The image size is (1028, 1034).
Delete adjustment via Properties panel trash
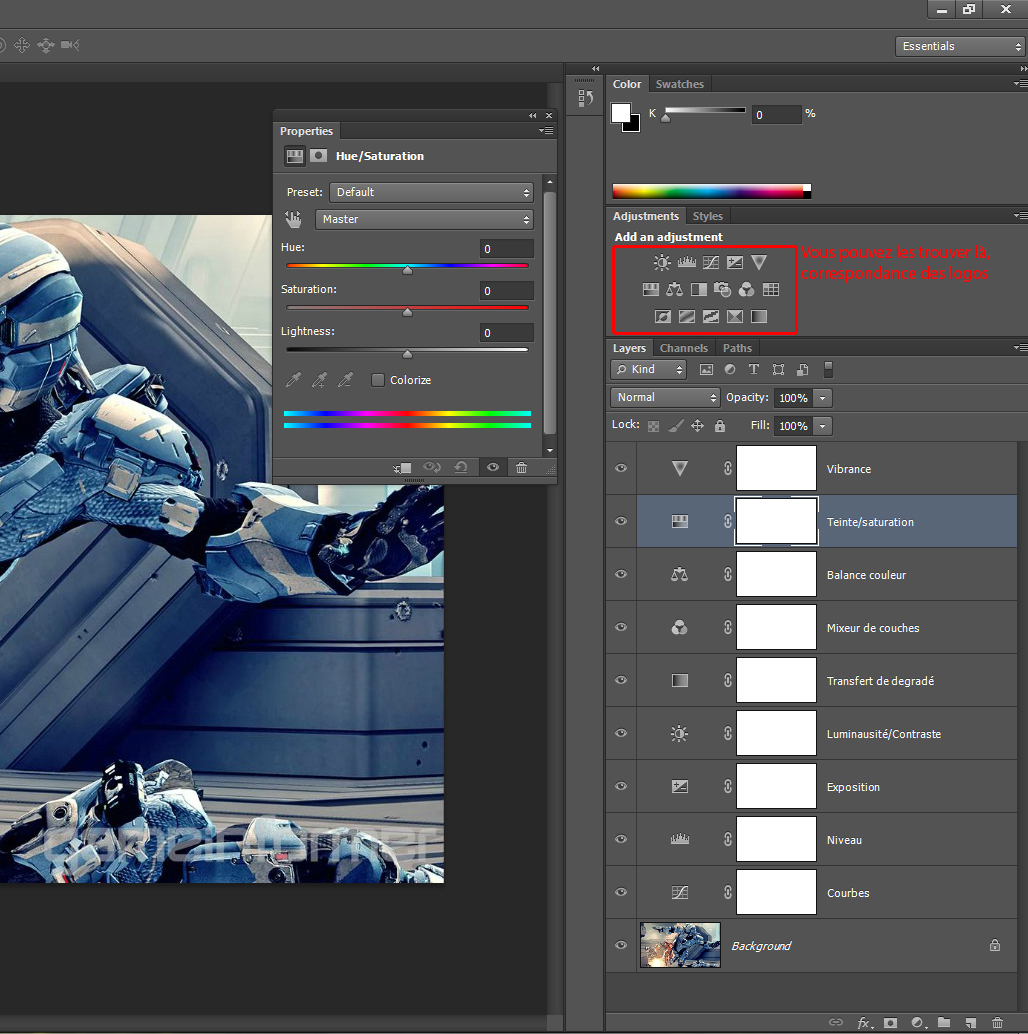pos(522,468)
